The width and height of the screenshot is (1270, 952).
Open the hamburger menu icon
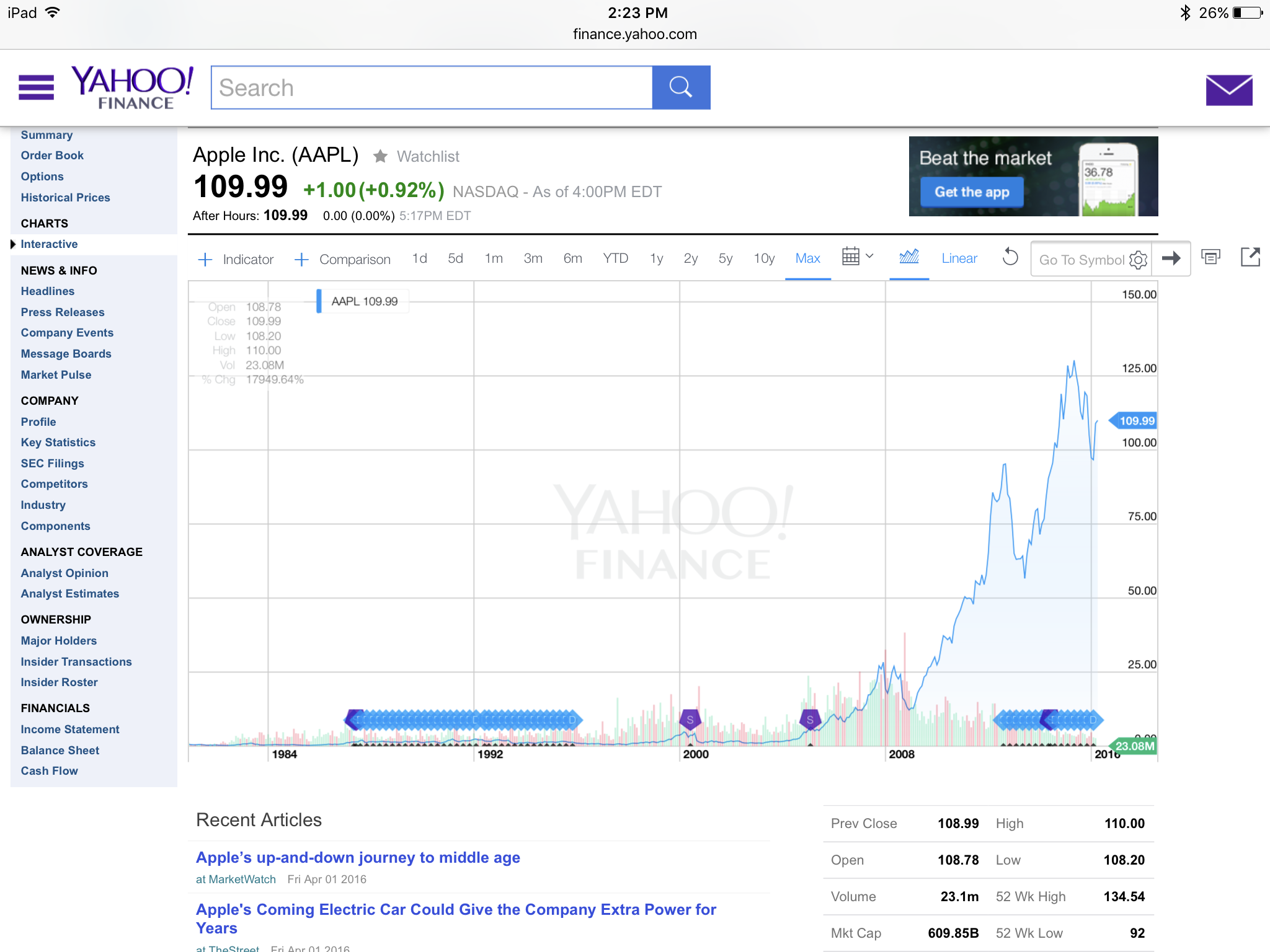(x=36, y=87)
